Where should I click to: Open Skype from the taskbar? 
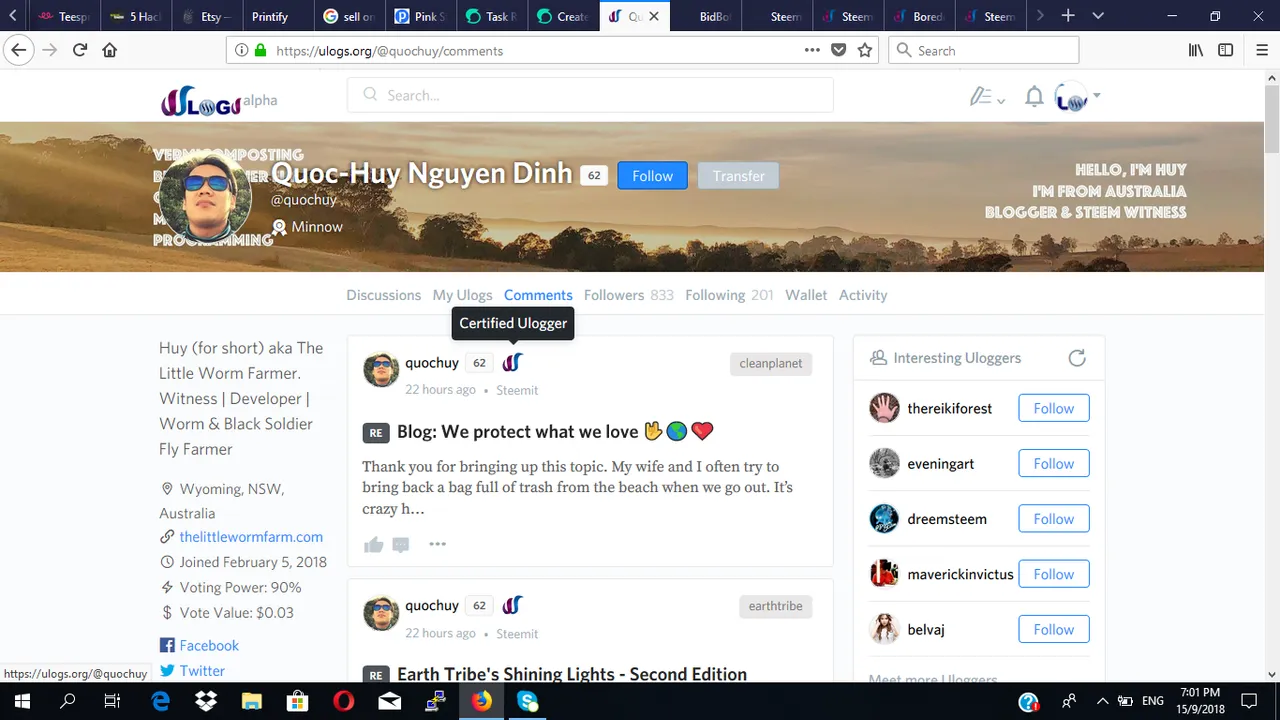tap(528, 702)
